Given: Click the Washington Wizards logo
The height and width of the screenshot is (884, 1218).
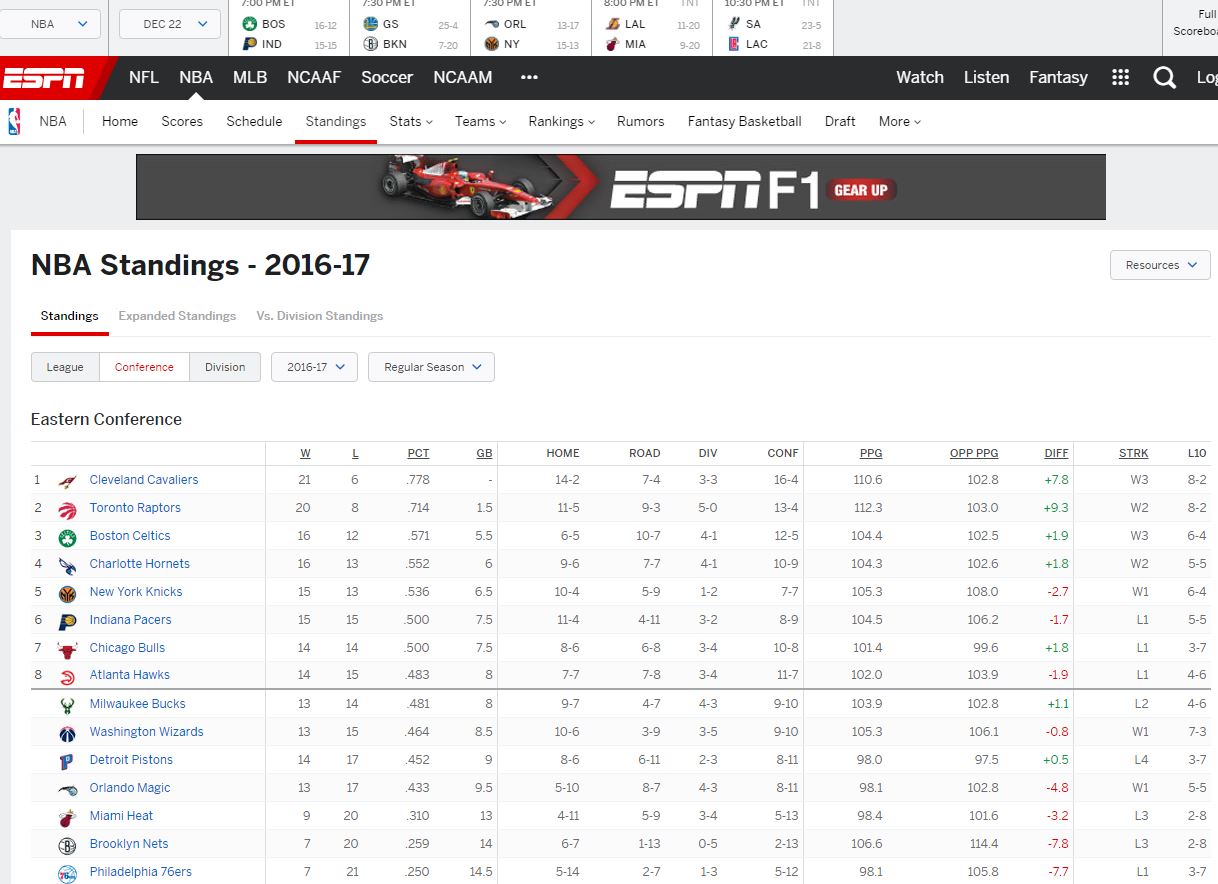Looking at the screenshot, I should point(67,733).
